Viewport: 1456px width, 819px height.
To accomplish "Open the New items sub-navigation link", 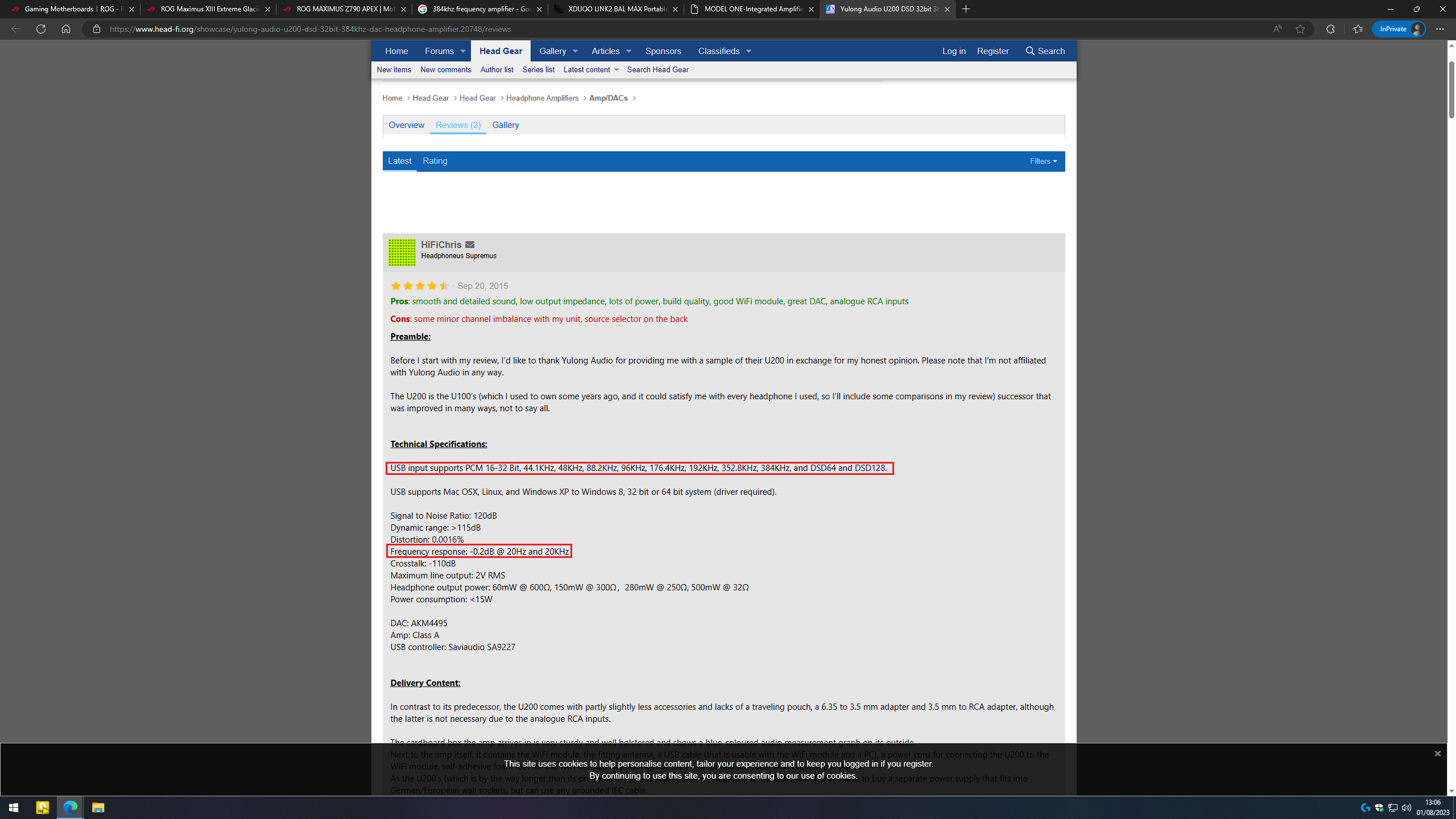I will pos(394,70).
